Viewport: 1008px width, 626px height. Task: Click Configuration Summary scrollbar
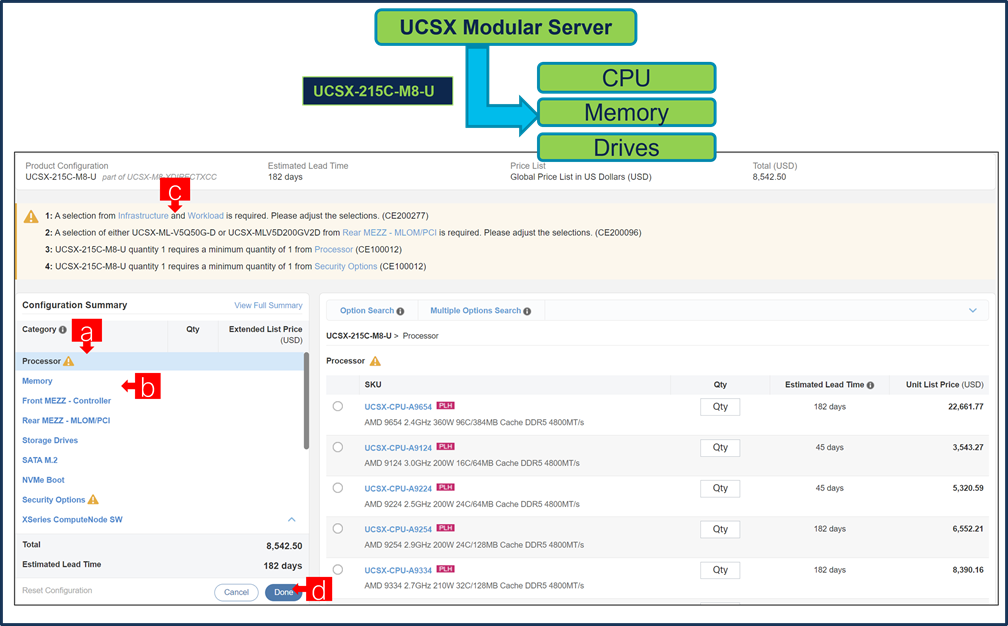pos(307,401)
